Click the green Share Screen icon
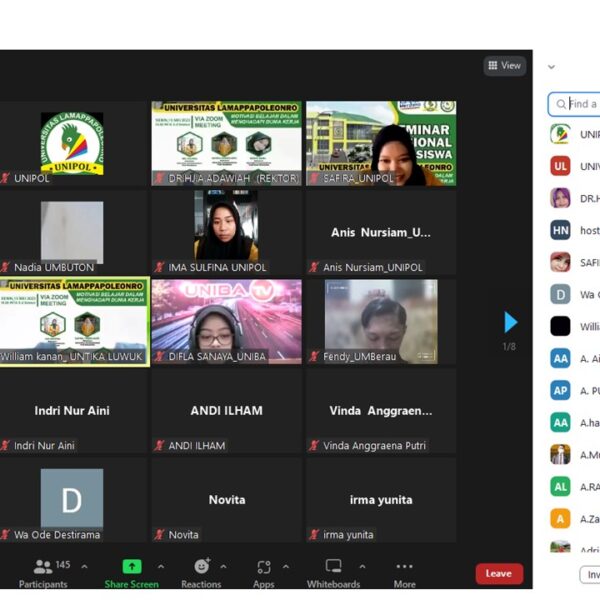The height and width of the screenshot is (600, 600). 132,566
